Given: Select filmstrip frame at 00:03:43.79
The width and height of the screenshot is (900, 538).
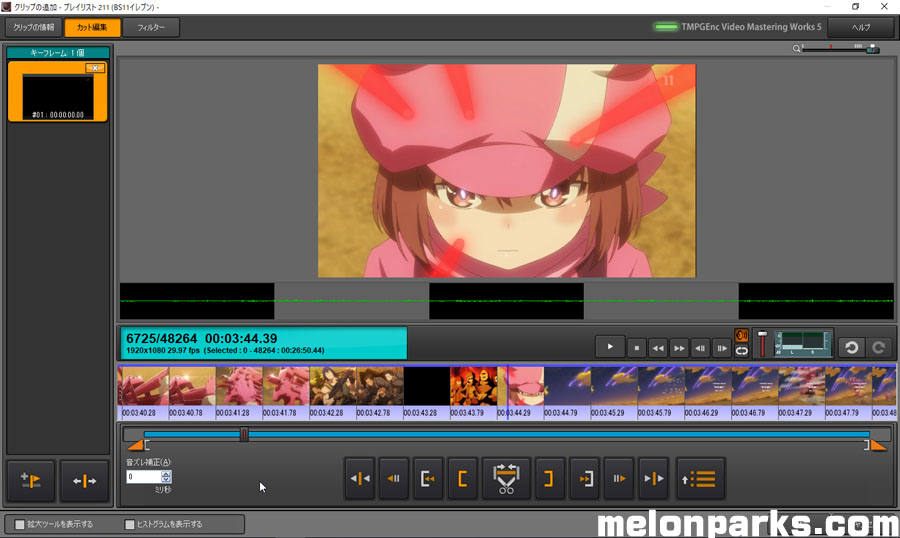Looking at the screenshot, I should 474,386.
